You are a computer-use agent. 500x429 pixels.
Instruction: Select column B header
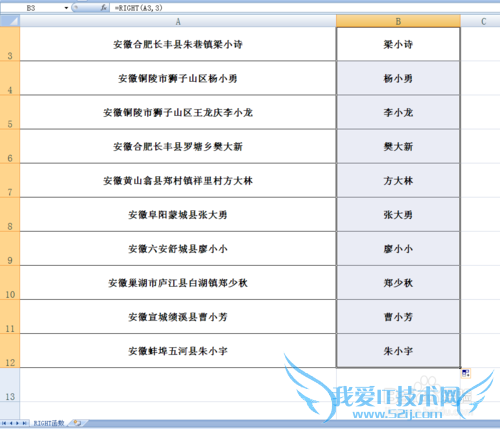(398, 21)
